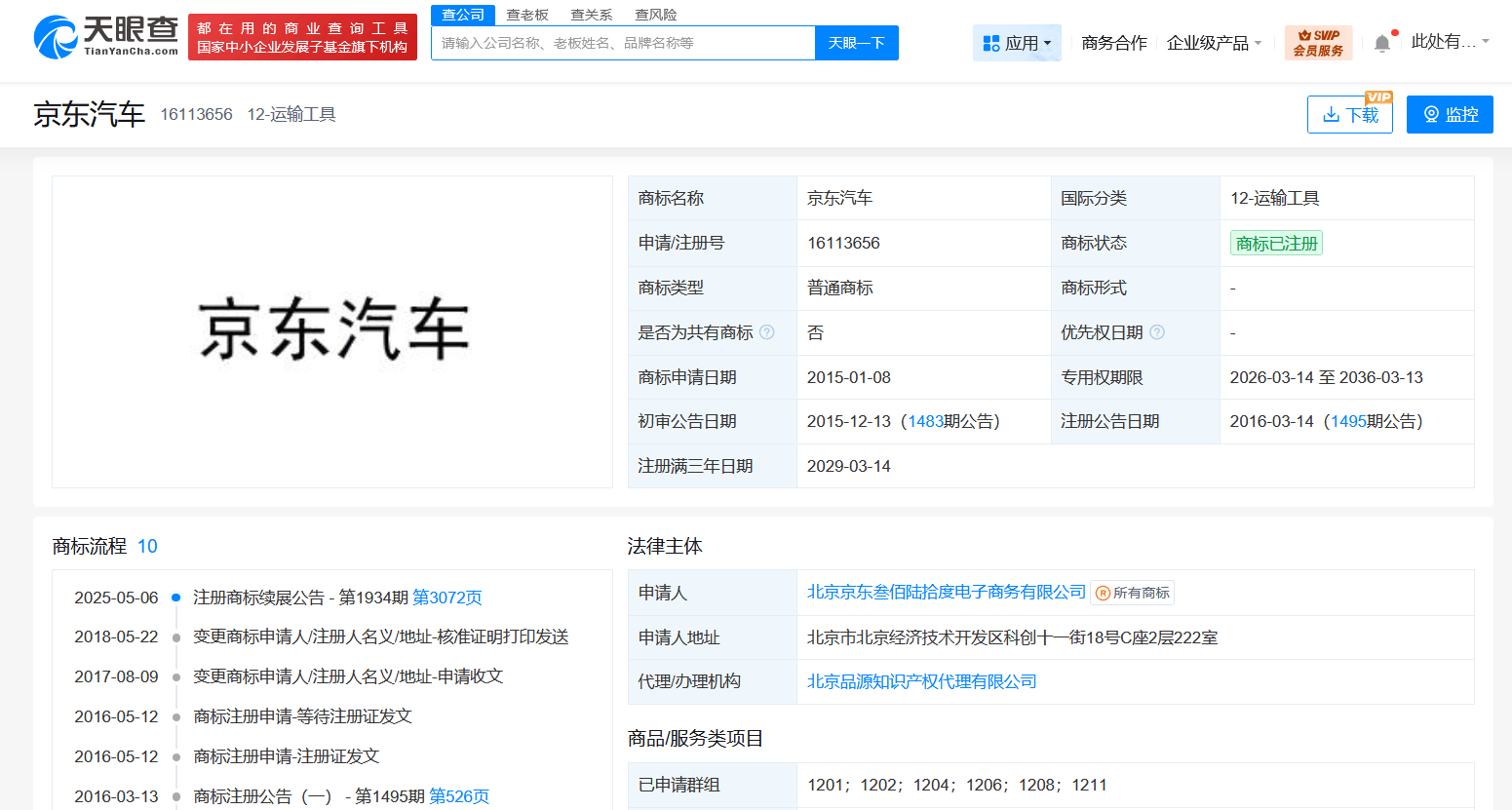1512x810 pixels.
Task: Click the 所有商标 badge next to applicant
Action: click(x=1133, y=593)
